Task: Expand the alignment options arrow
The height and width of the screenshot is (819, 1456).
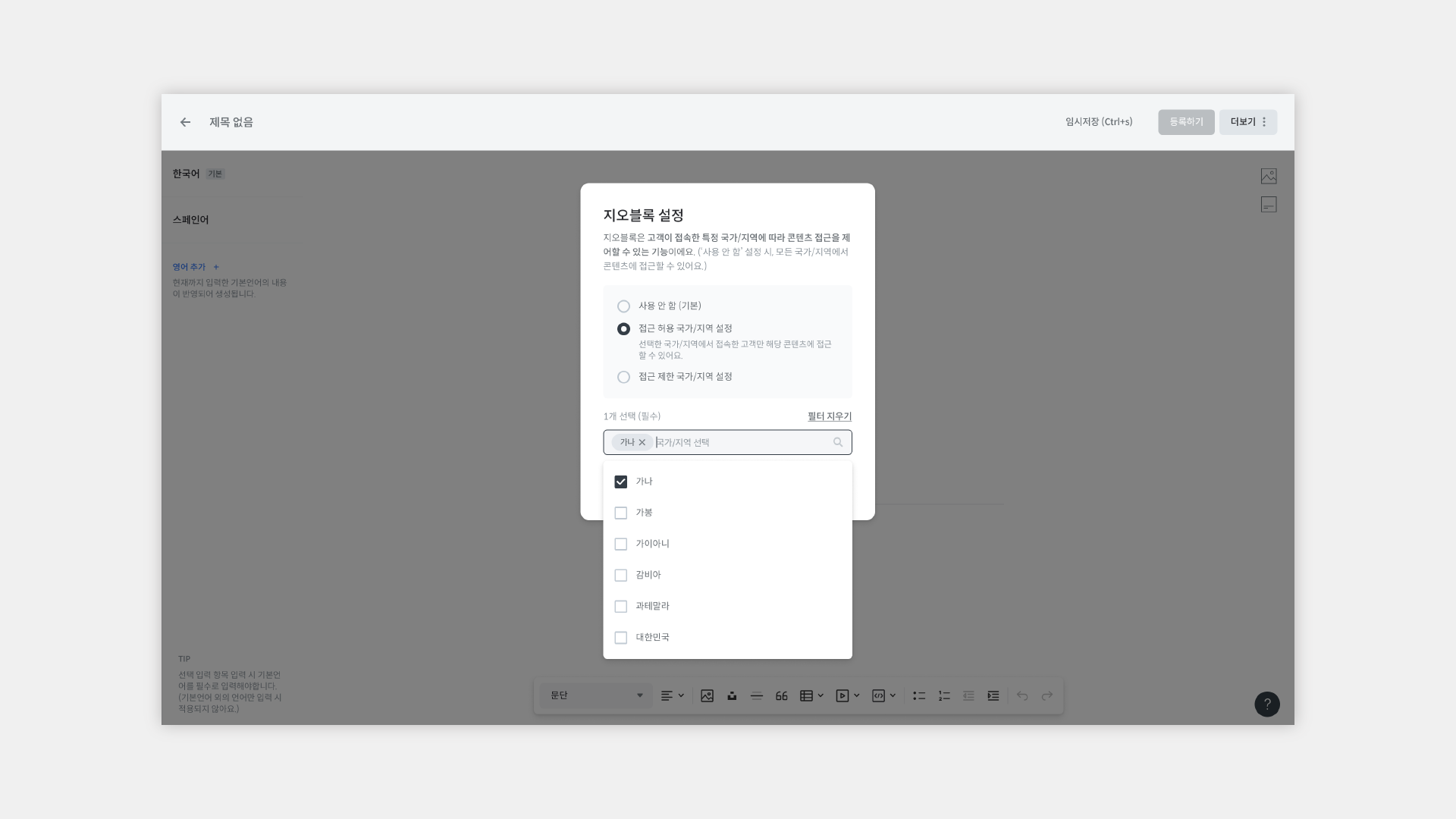Action: click(x=681, y=695)
